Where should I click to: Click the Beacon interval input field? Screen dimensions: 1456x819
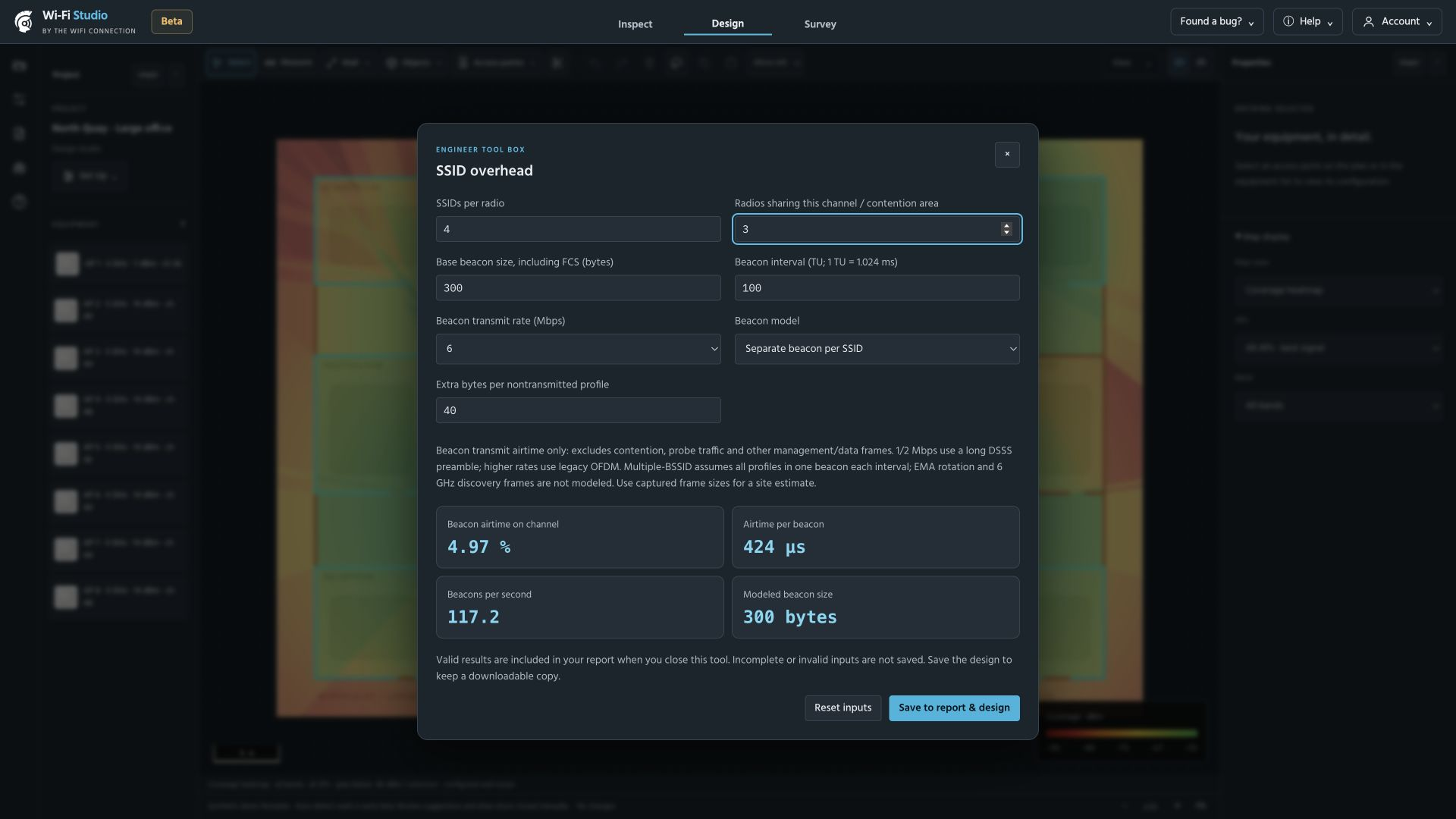(x=877, y=288)
